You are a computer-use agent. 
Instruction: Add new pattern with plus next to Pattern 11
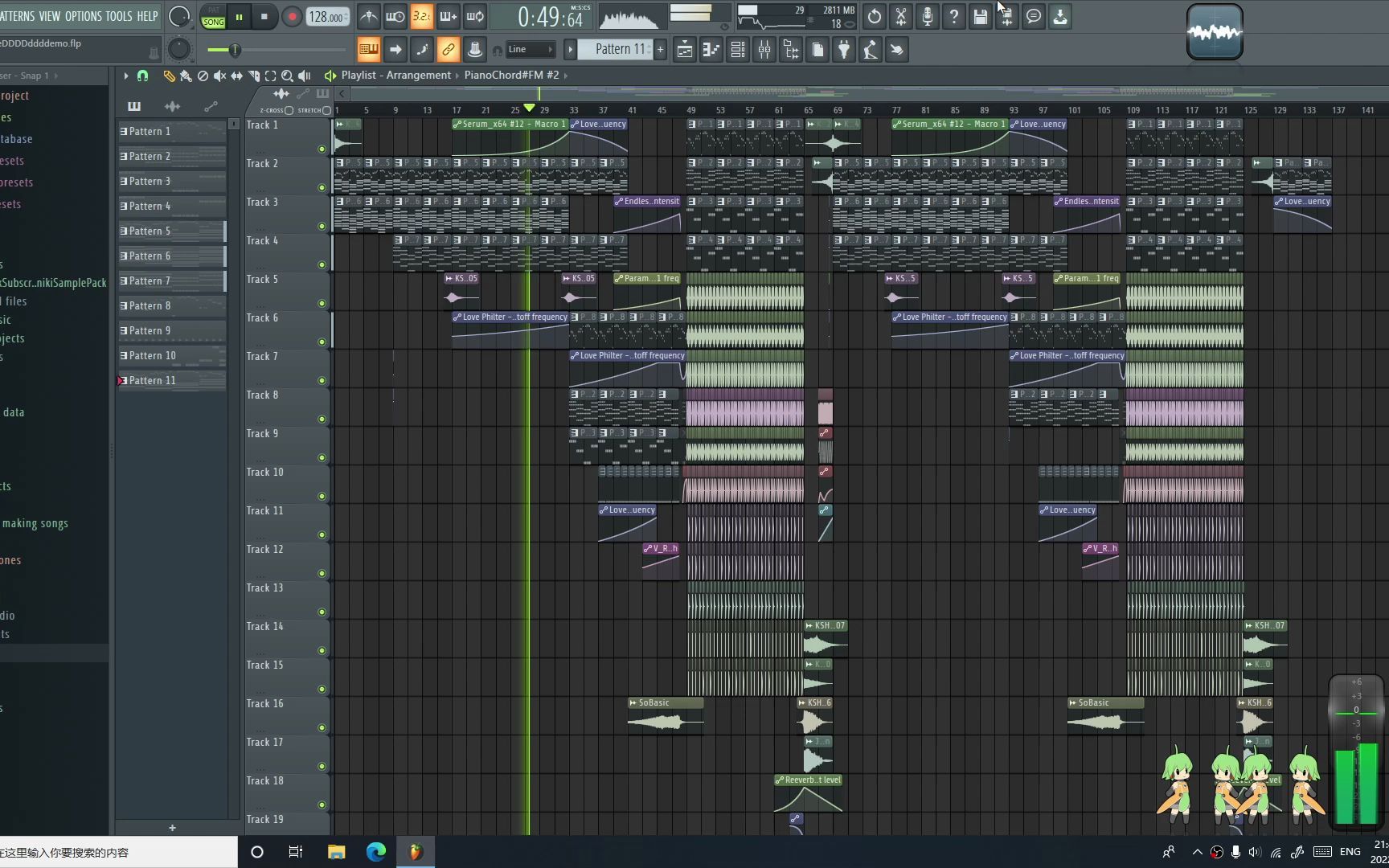[x=661, y=50]
